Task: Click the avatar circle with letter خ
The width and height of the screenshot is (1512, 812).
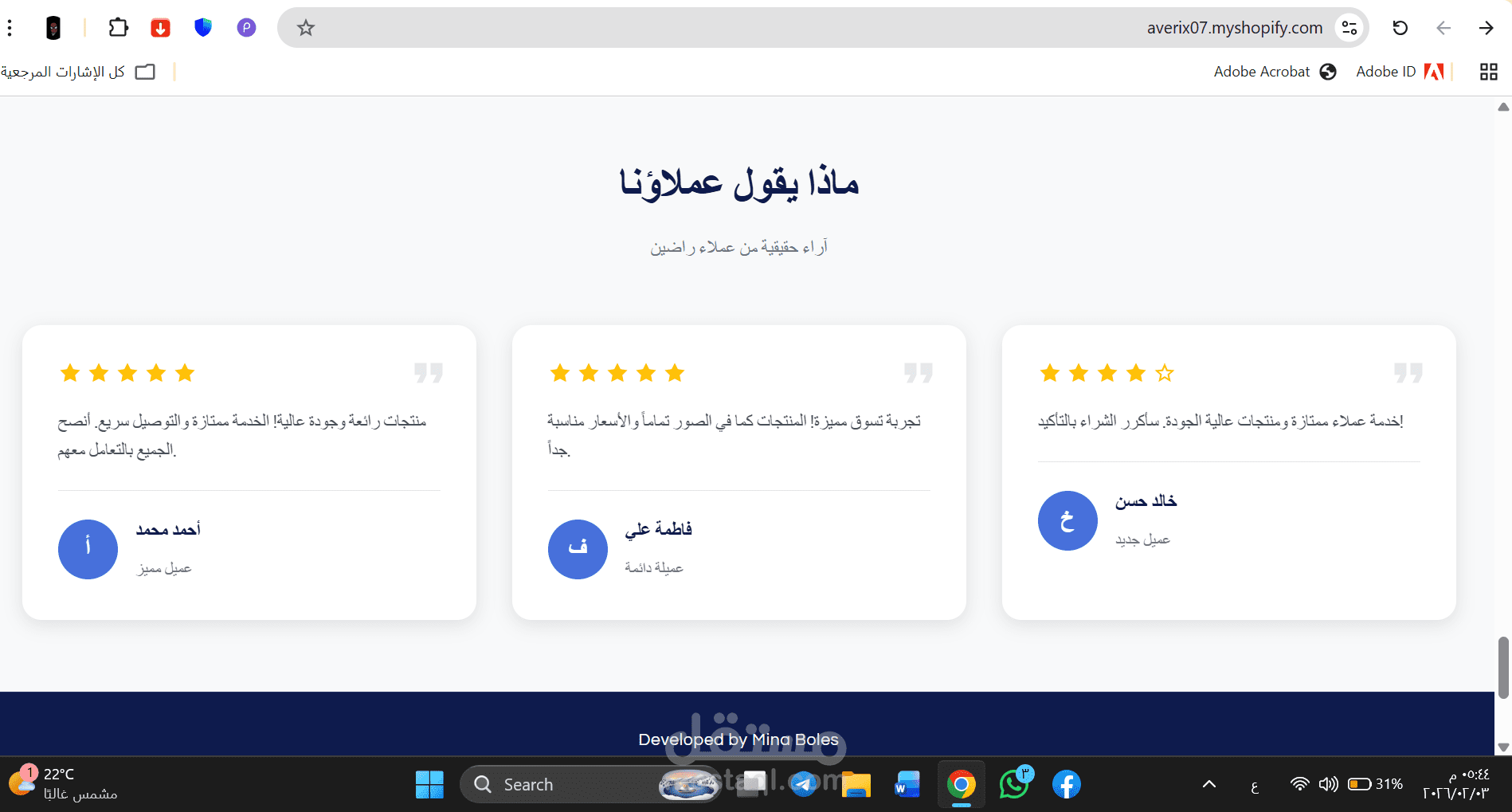Action: [x=1067, y=520]
